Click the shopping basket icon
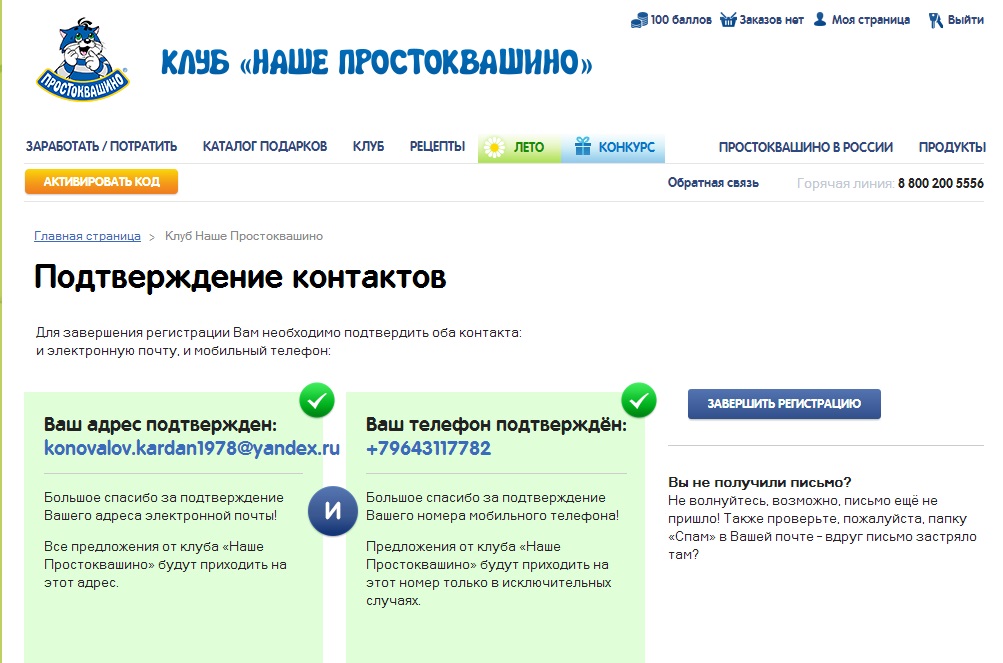Screen dimensions: 1003x663 coord(728,20)
